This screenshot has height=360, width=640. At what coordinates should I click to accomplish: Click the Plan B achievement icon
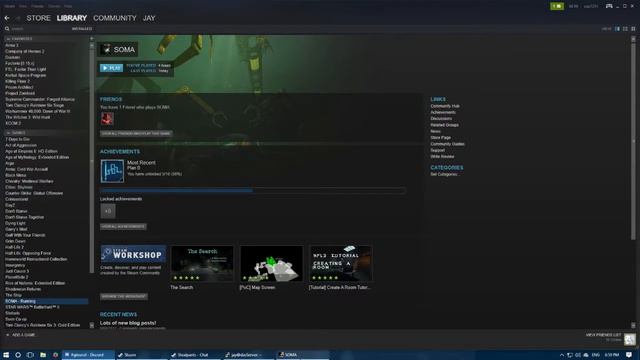112,171
